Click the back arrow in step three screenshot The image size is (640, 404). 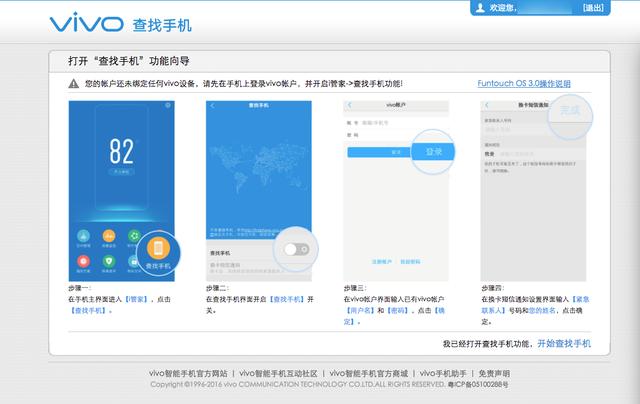tap(349, 105)
